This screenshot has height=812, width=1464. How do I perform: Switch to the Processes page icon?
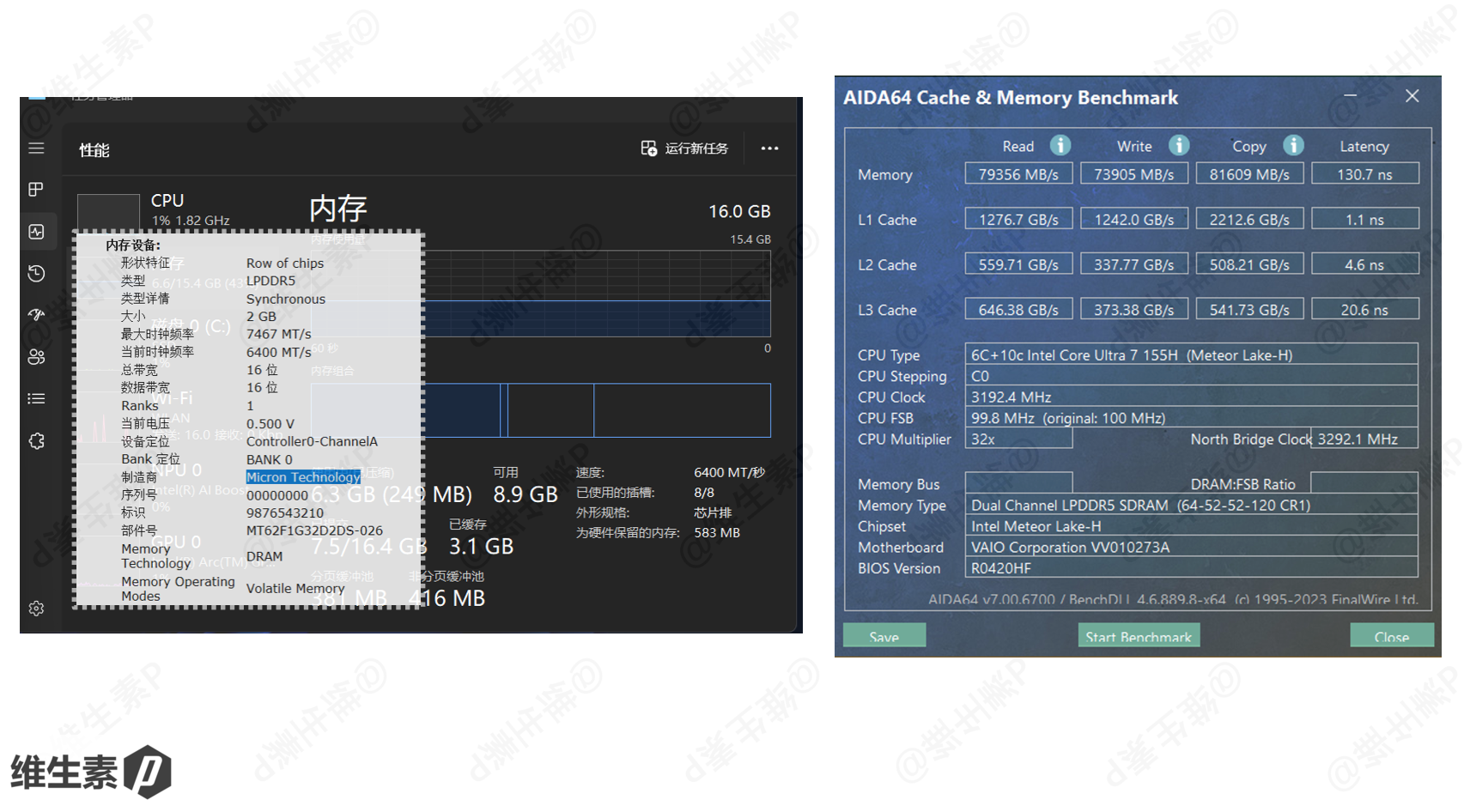pos(36,190)
